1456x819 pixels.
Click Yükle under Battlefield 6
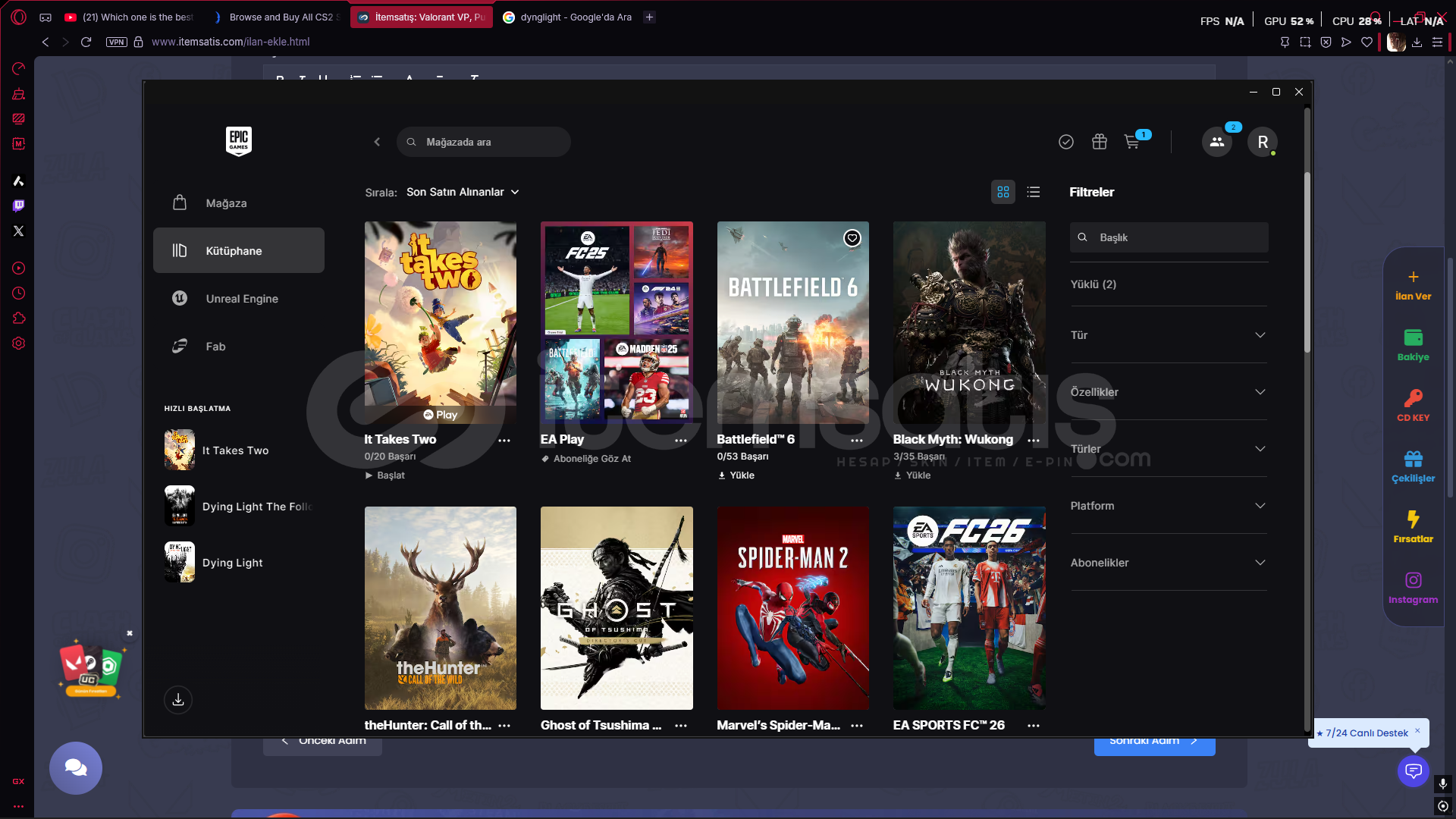click(736, 475)
